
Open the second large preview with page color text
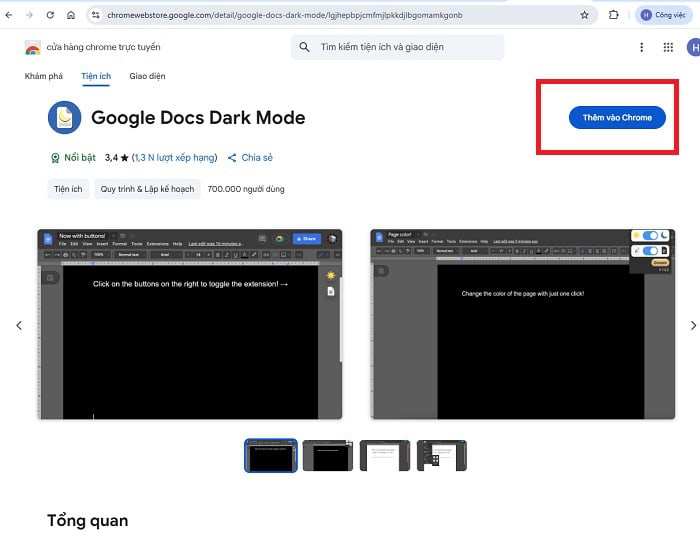click(523, 324)
